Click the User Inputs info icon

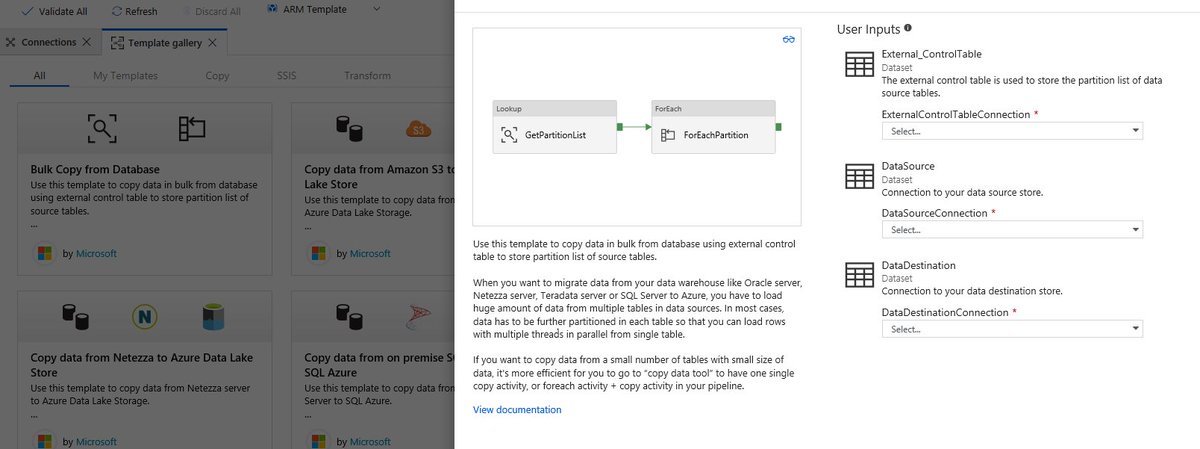tap(908, 29)
